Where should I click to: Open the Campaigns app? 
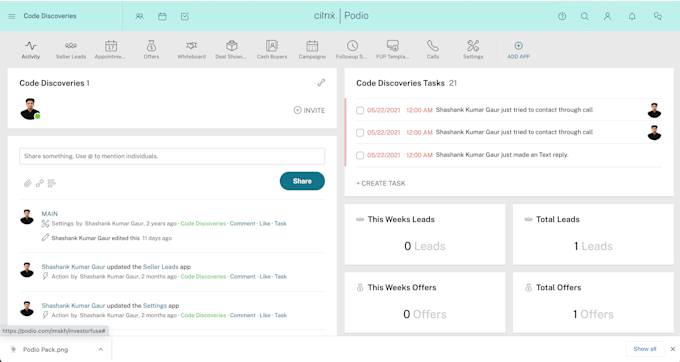tap(312, 49)
